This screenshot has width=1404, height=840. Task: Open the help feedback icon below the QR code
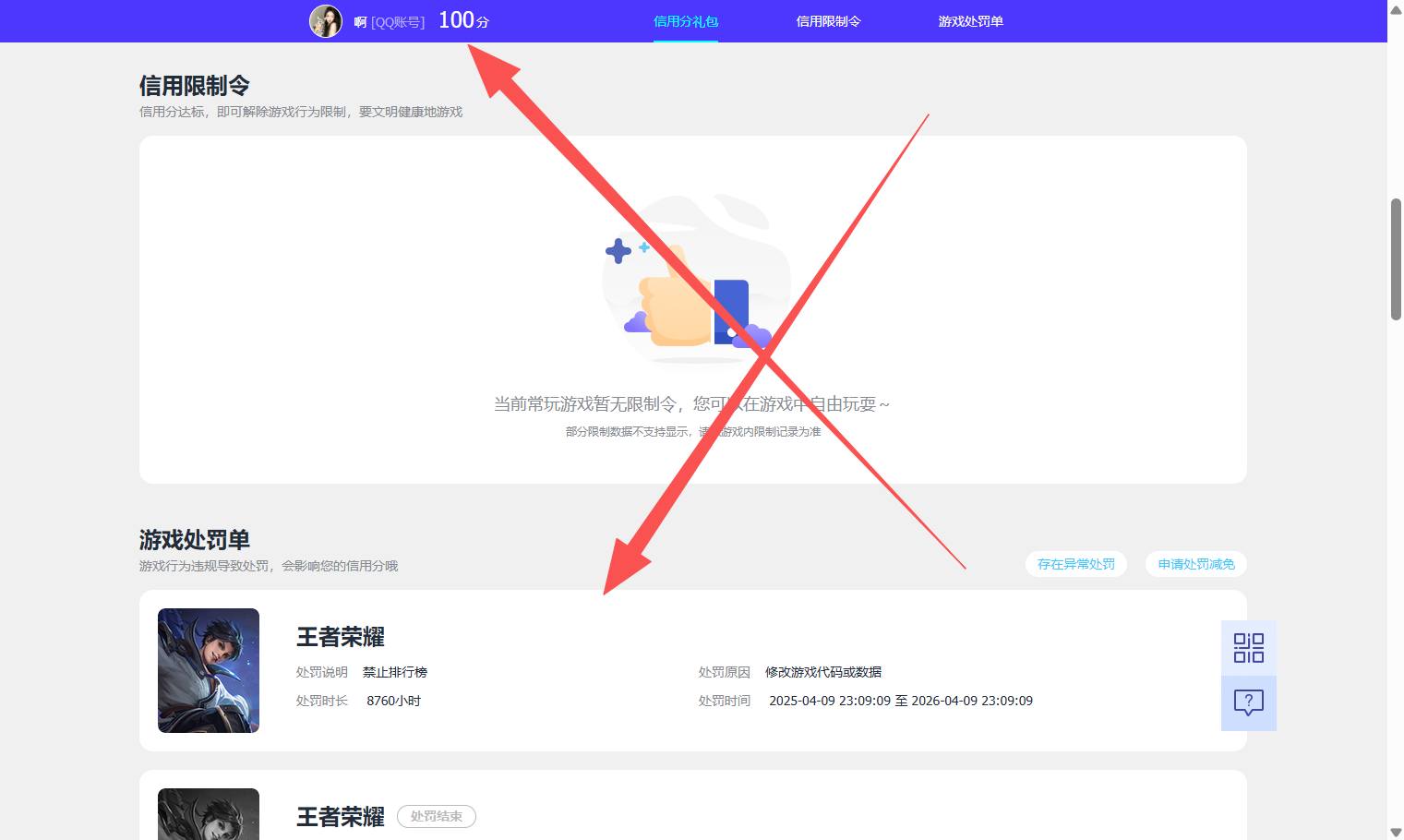pos(1248,703)
